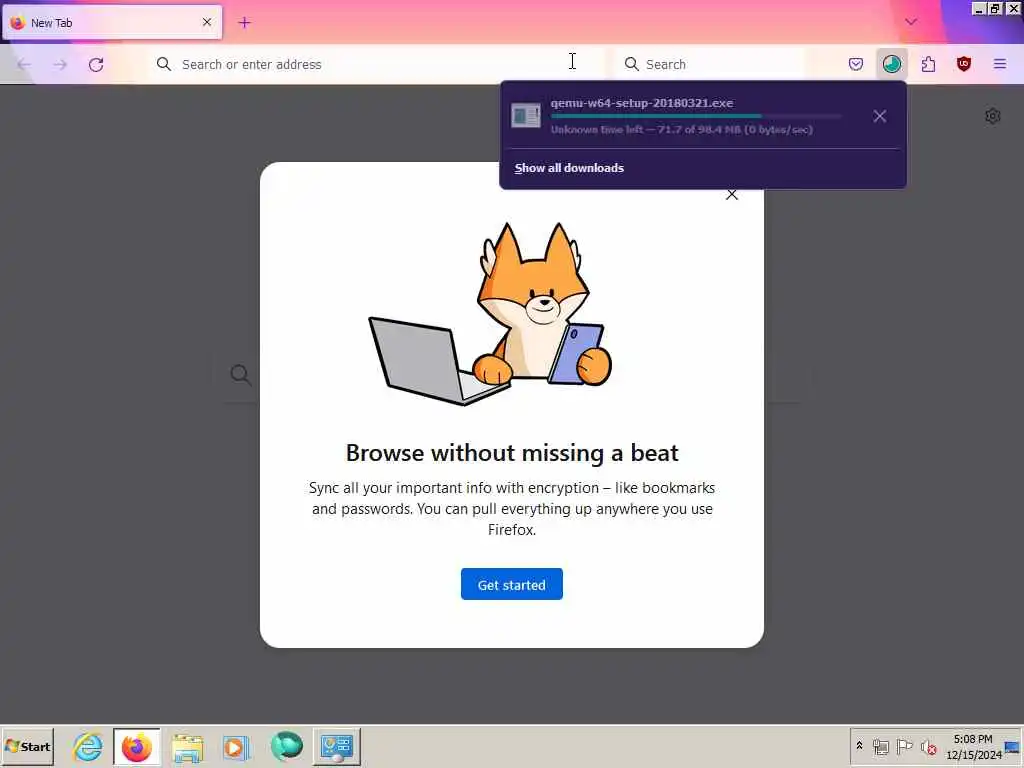Launch Windows Media Player from taskbar
1024x768 pixels.
[x=236, y=746]
